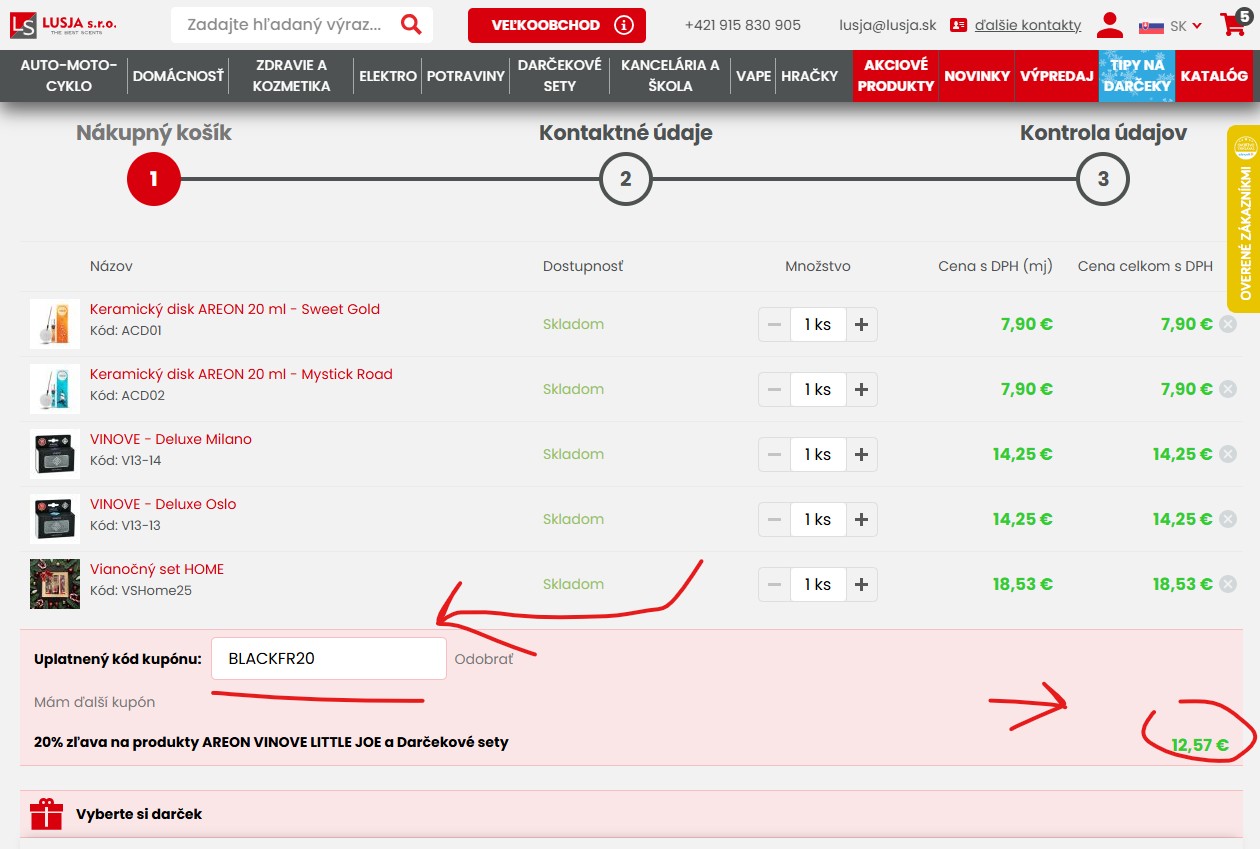This screenshot has height=849, width=1260.
Task: Open the Výpredaj menu item
Action: [x=1056, y=76]
